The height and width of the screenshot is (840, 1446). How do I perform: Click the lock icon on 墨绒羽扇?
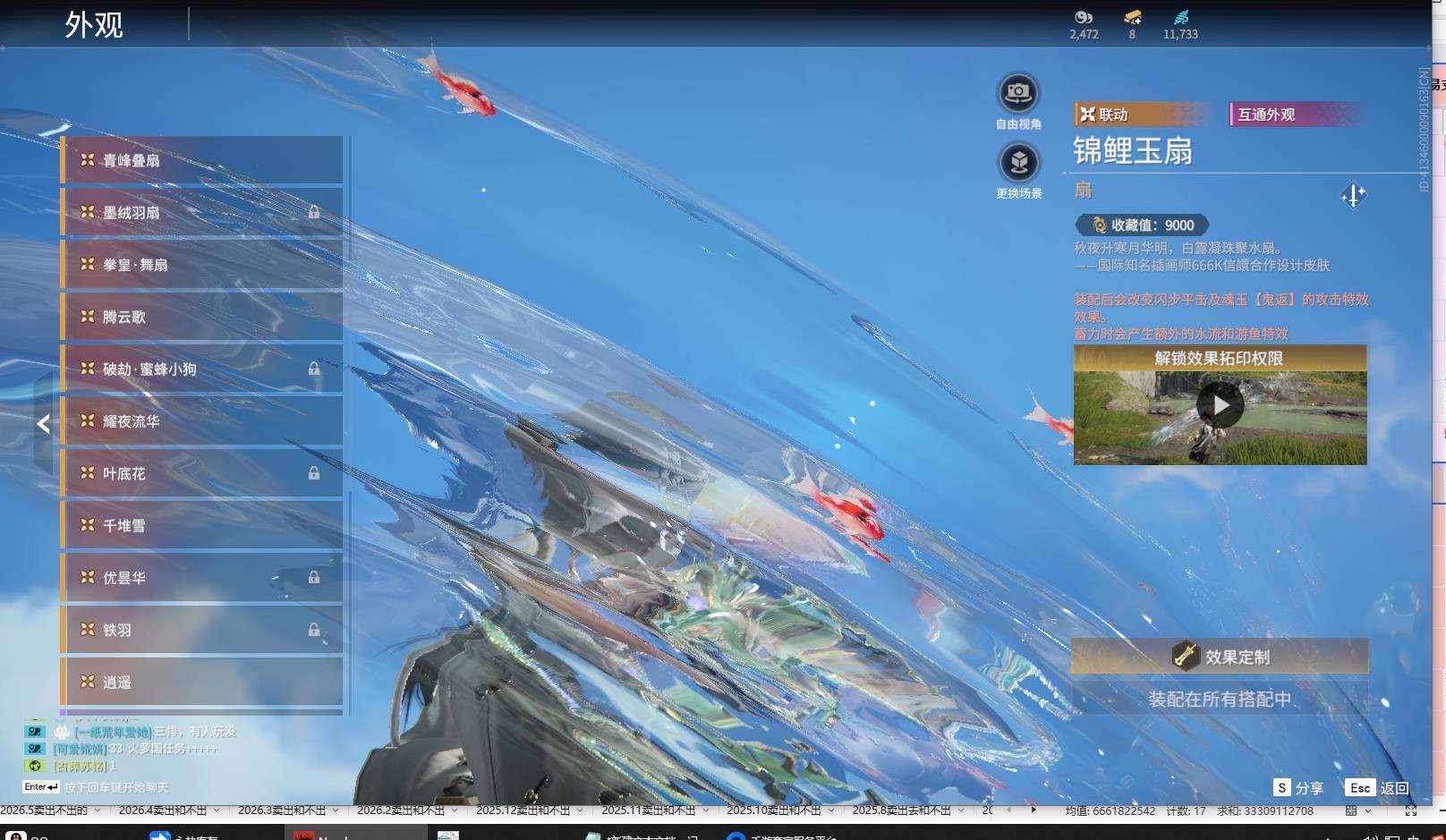[314, 212]
